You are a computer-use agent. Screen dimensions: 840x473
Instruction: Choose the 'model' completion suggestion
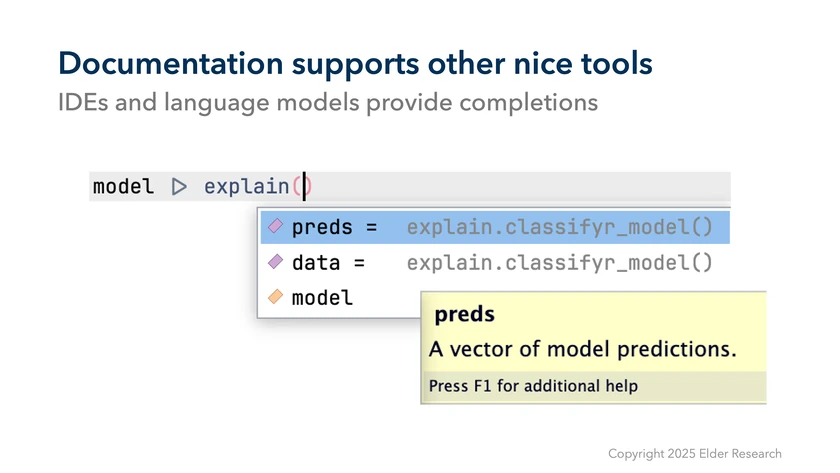[x=321, y=298]
